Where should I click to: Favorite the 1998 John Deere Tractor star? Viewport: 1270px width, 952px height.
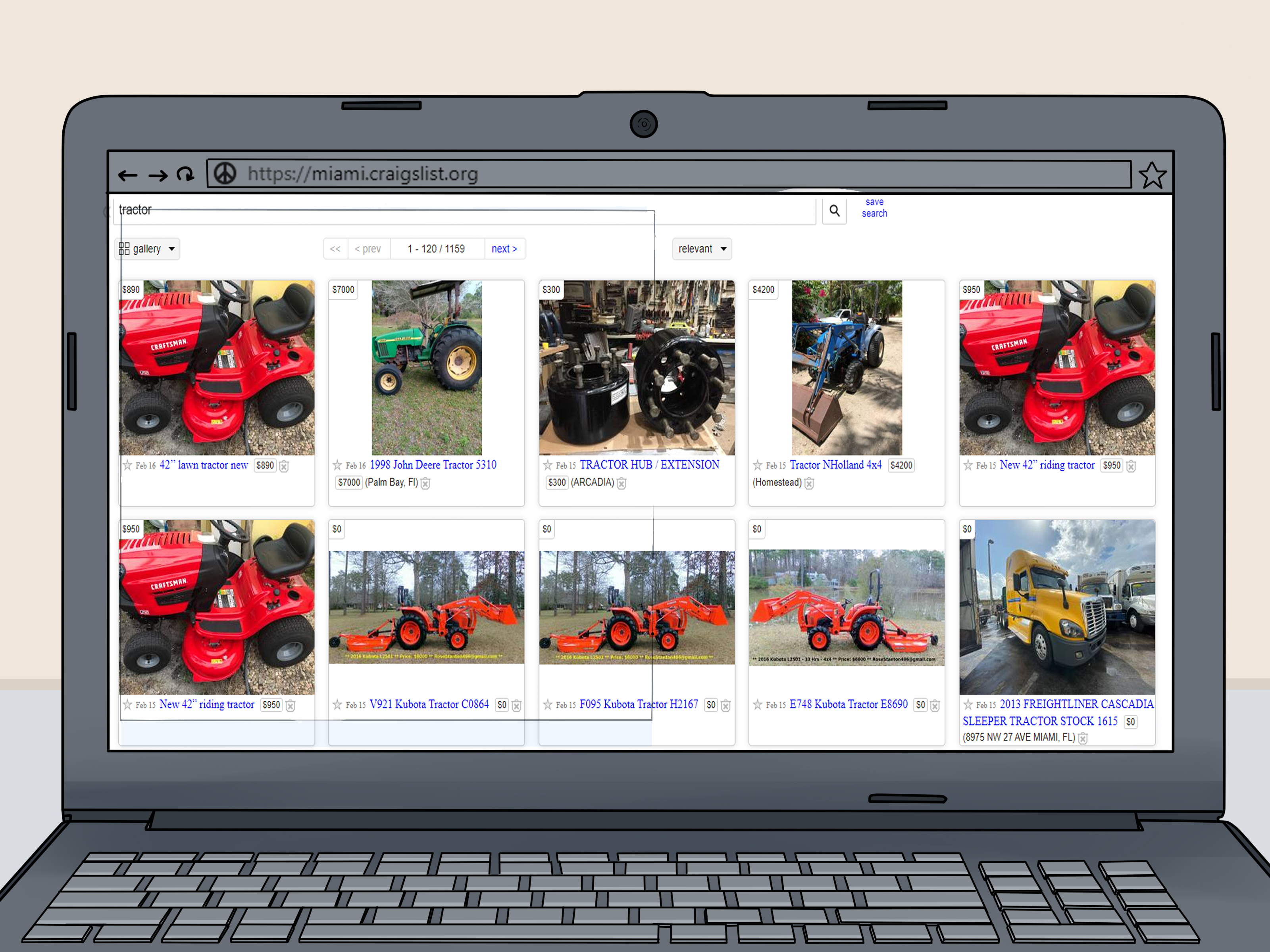(x=337, y=465)
